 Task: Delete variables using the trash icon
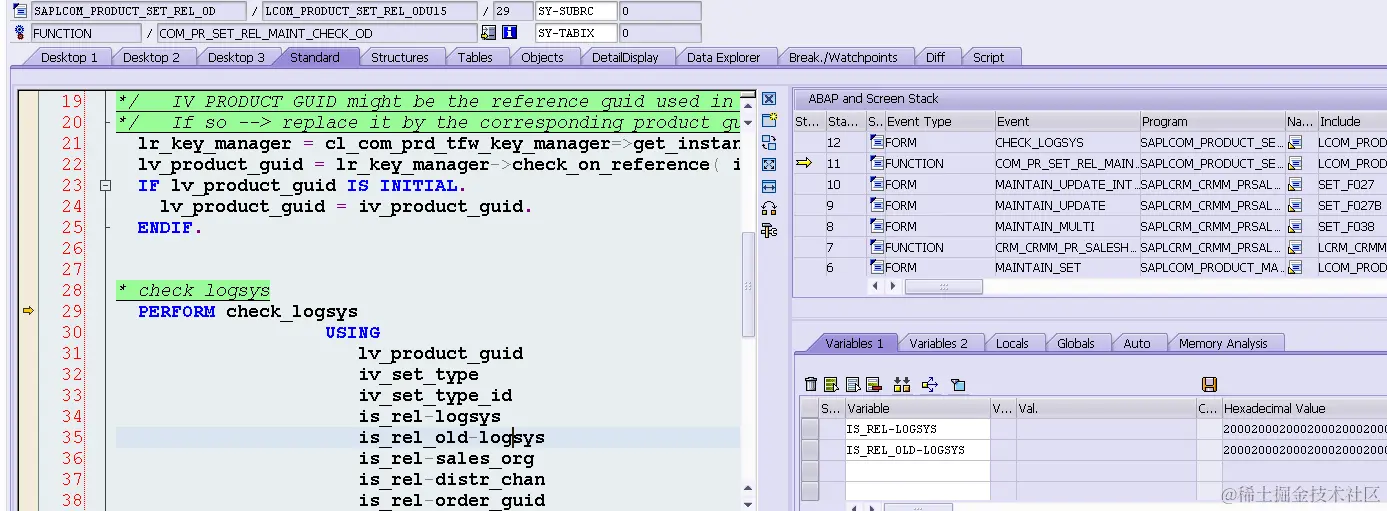811,384
